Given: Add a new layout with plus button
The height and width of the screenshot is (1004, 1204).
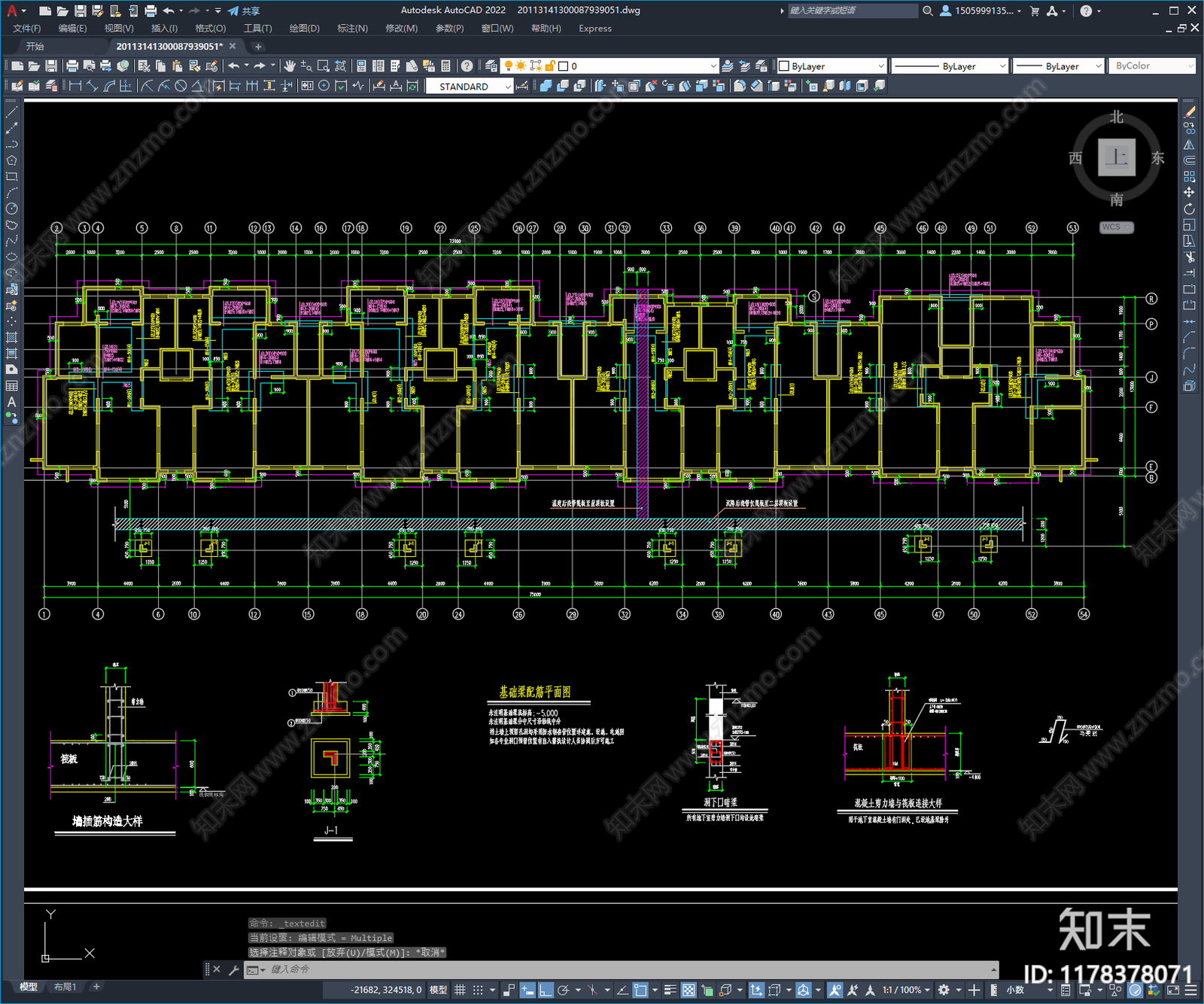Looking at the screenshot, I should (96, 987).
